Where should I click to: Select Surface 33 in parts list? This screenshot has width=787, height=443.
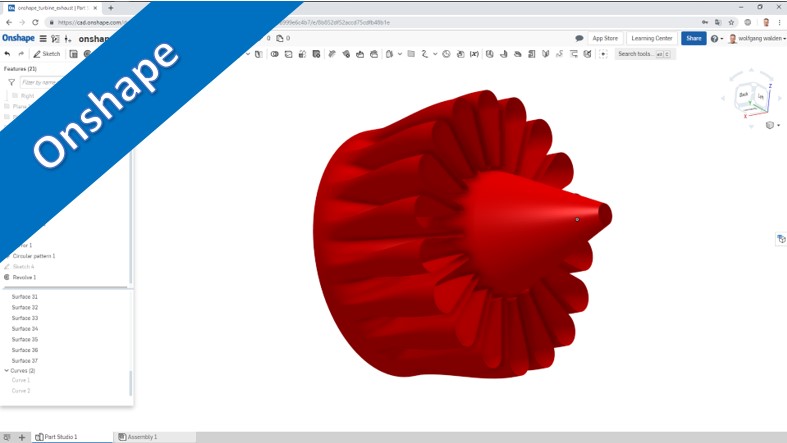[25, 318]
